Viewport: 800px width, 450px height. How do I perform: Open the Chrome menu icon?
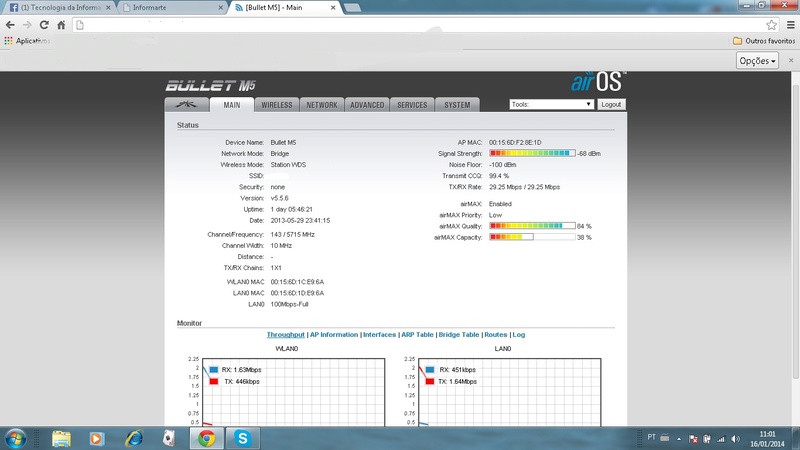[791, 24]
